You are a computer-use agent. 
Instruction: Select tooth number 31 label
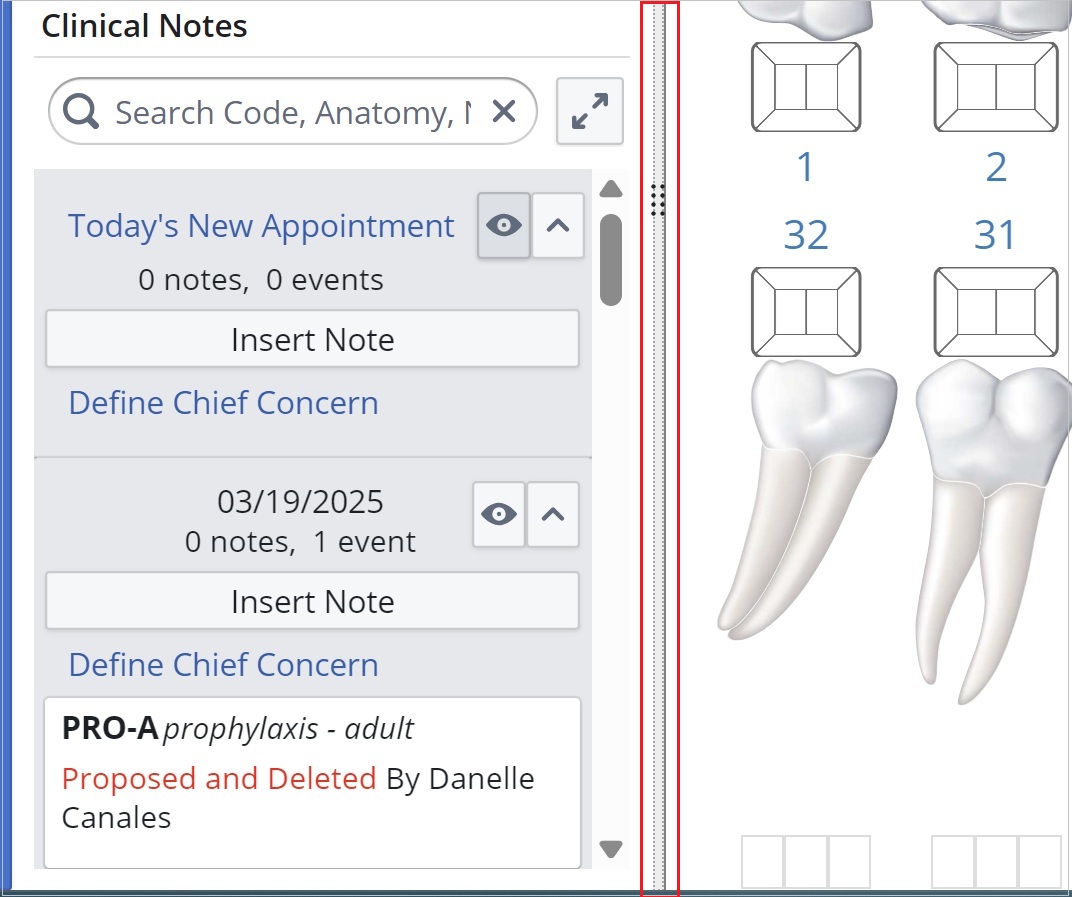(x=995, y=235)
